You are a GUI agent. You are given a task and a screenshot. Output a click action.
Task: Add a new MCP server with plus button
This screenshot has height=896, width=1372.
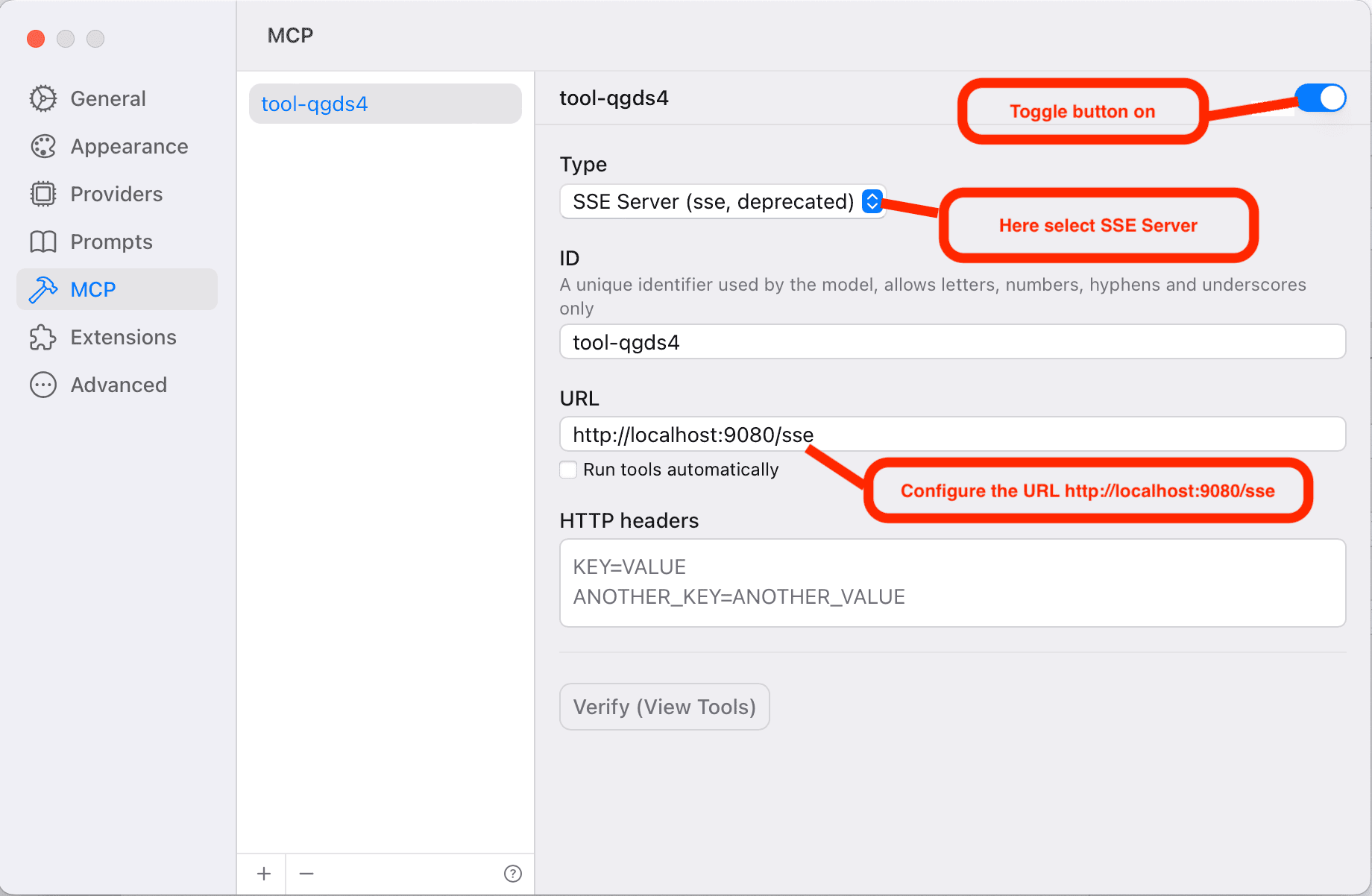click(x=264, y=874)
